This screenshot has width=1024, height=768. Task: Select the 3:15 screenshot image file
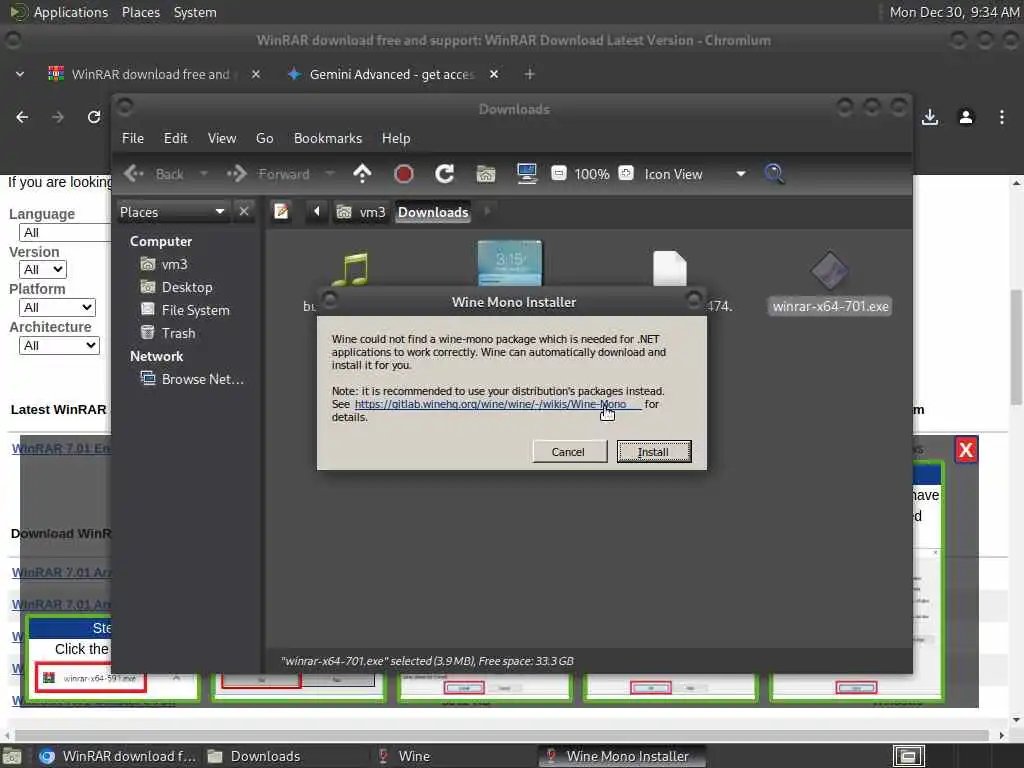tap(509, 263)
